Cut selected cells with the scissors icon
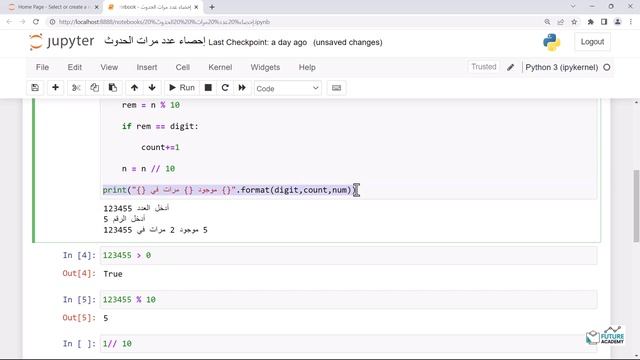 [x=76, y=88]
